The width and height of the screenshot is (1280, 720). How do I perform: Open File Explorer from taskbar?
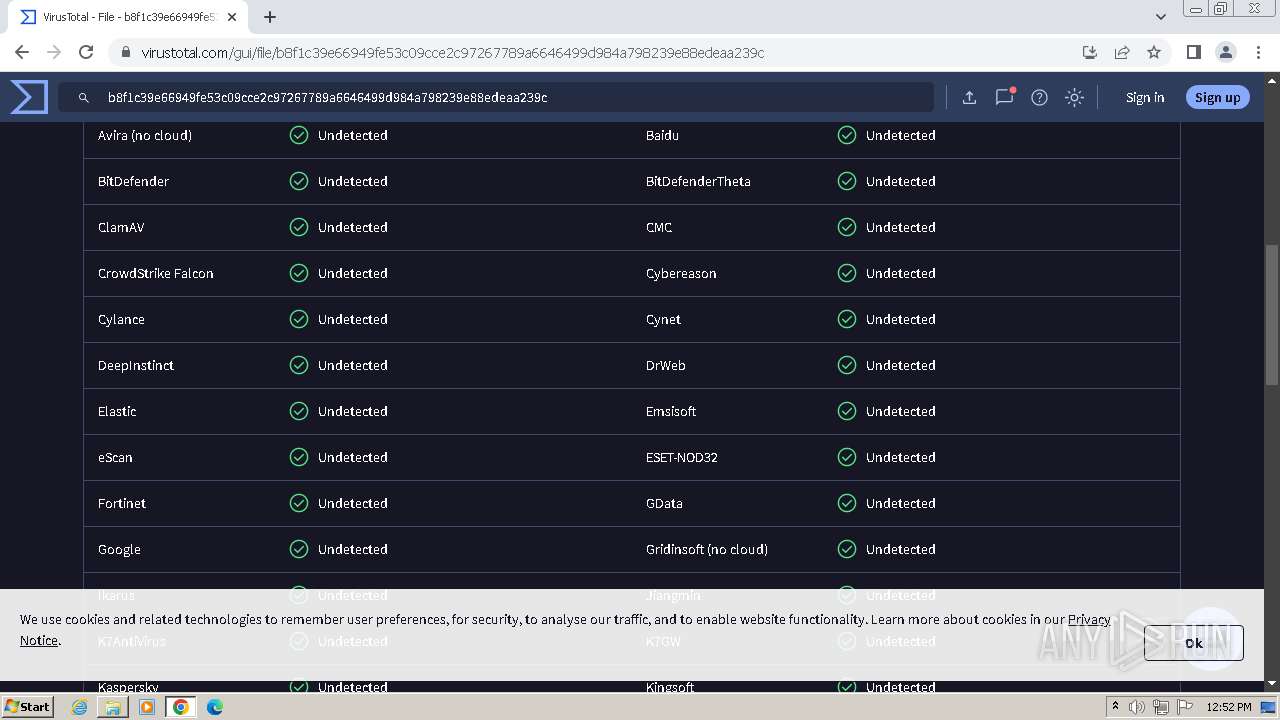click(113, 707)
